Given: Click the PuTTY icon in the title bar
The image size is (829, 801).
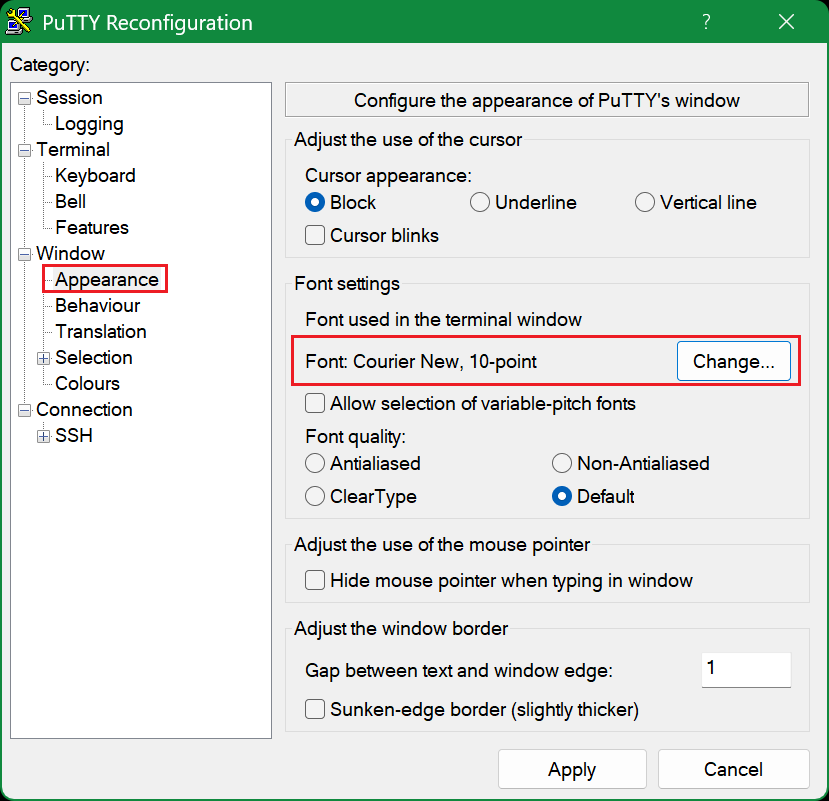Looking at the screenshot, I should (19, 22).
